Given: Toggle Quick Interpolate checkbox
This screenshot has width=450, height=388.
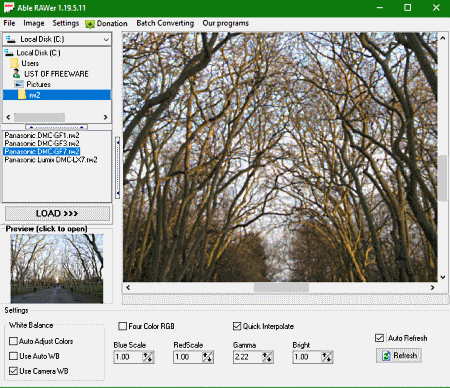Looking at the screenshot, I should 237,326.
